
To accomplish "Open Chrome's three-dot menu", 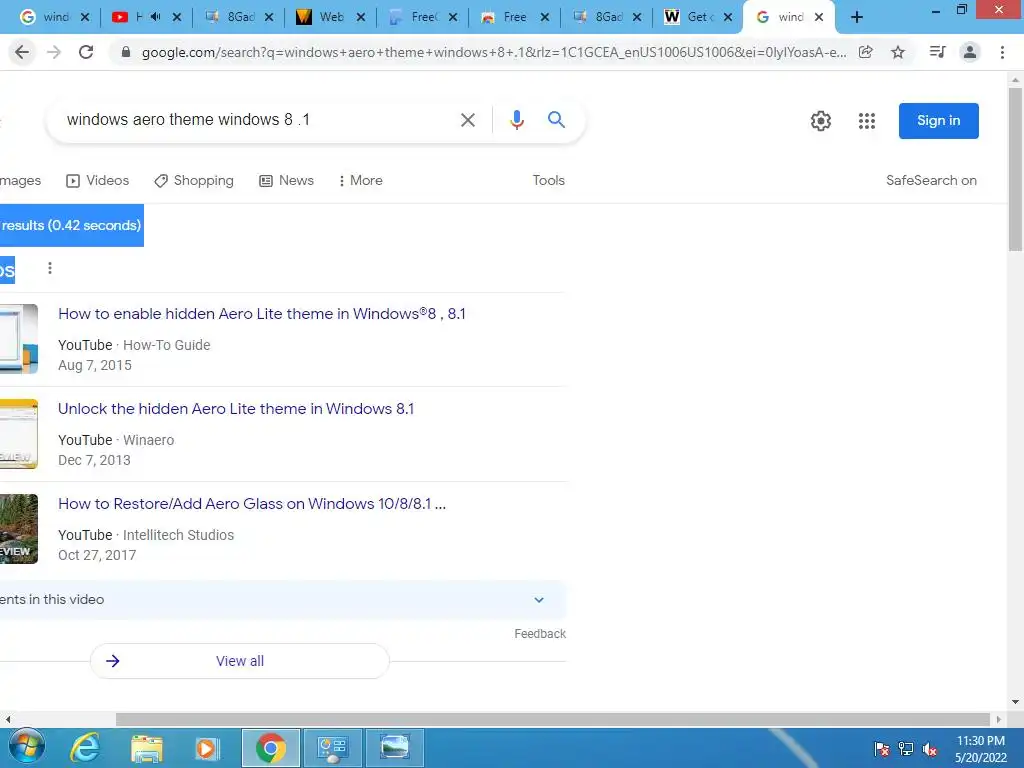I will 1002,52.
